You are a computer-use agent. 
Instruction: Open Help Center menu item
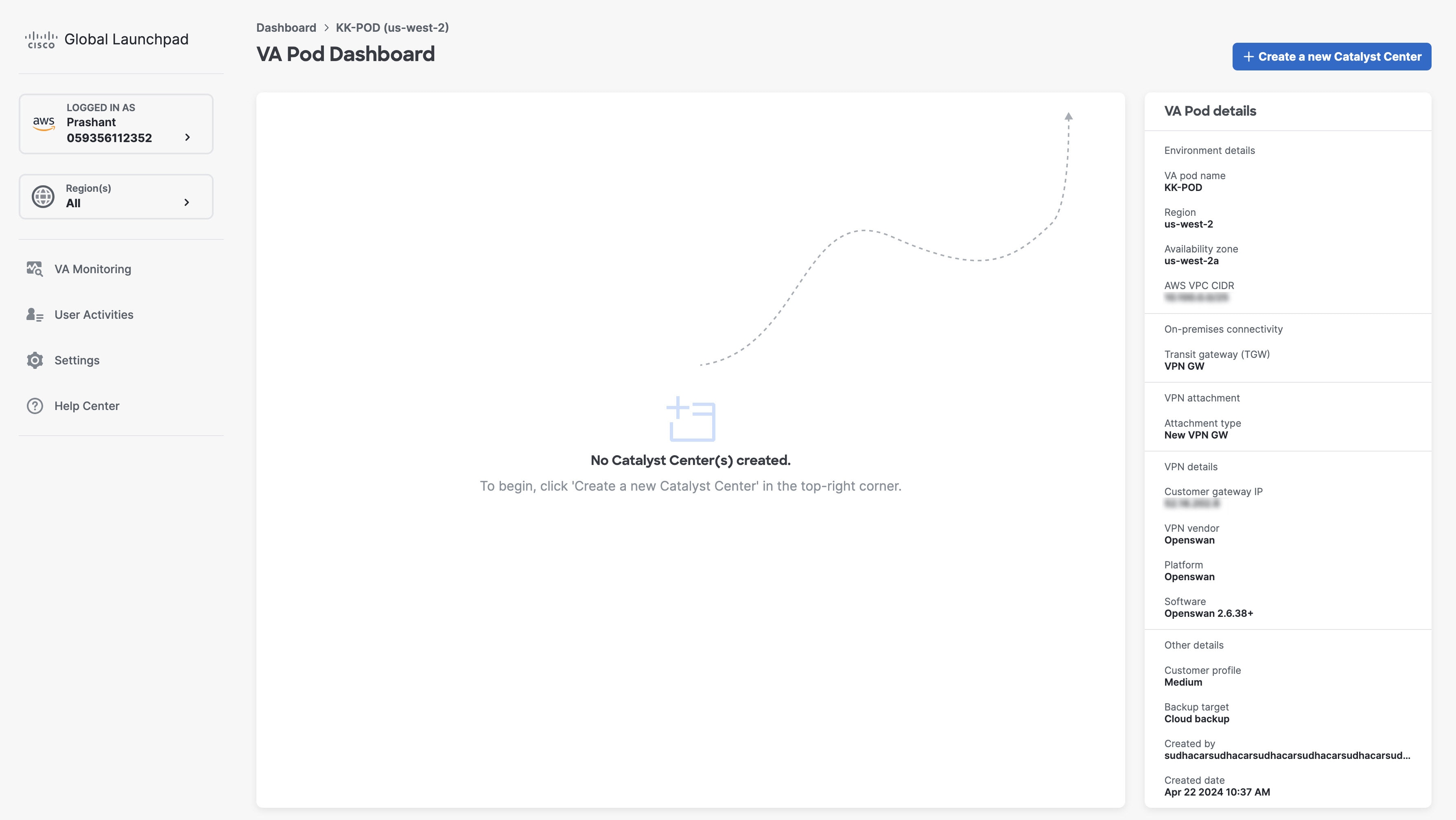[87, 406]
